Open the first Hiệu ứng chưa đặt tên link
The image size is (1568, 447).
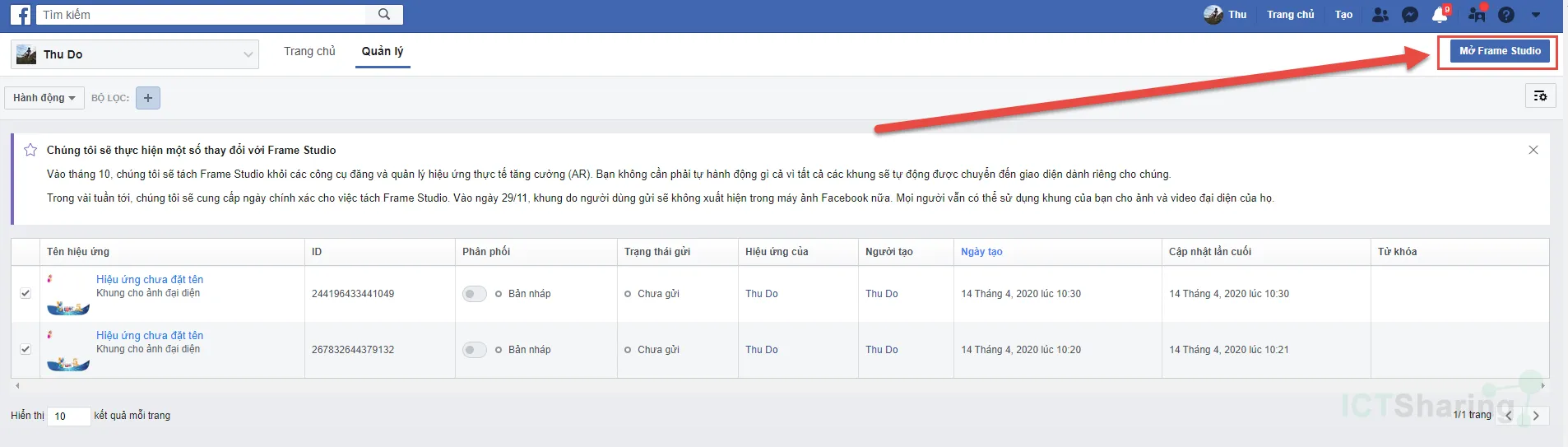(x=150, y=279)
